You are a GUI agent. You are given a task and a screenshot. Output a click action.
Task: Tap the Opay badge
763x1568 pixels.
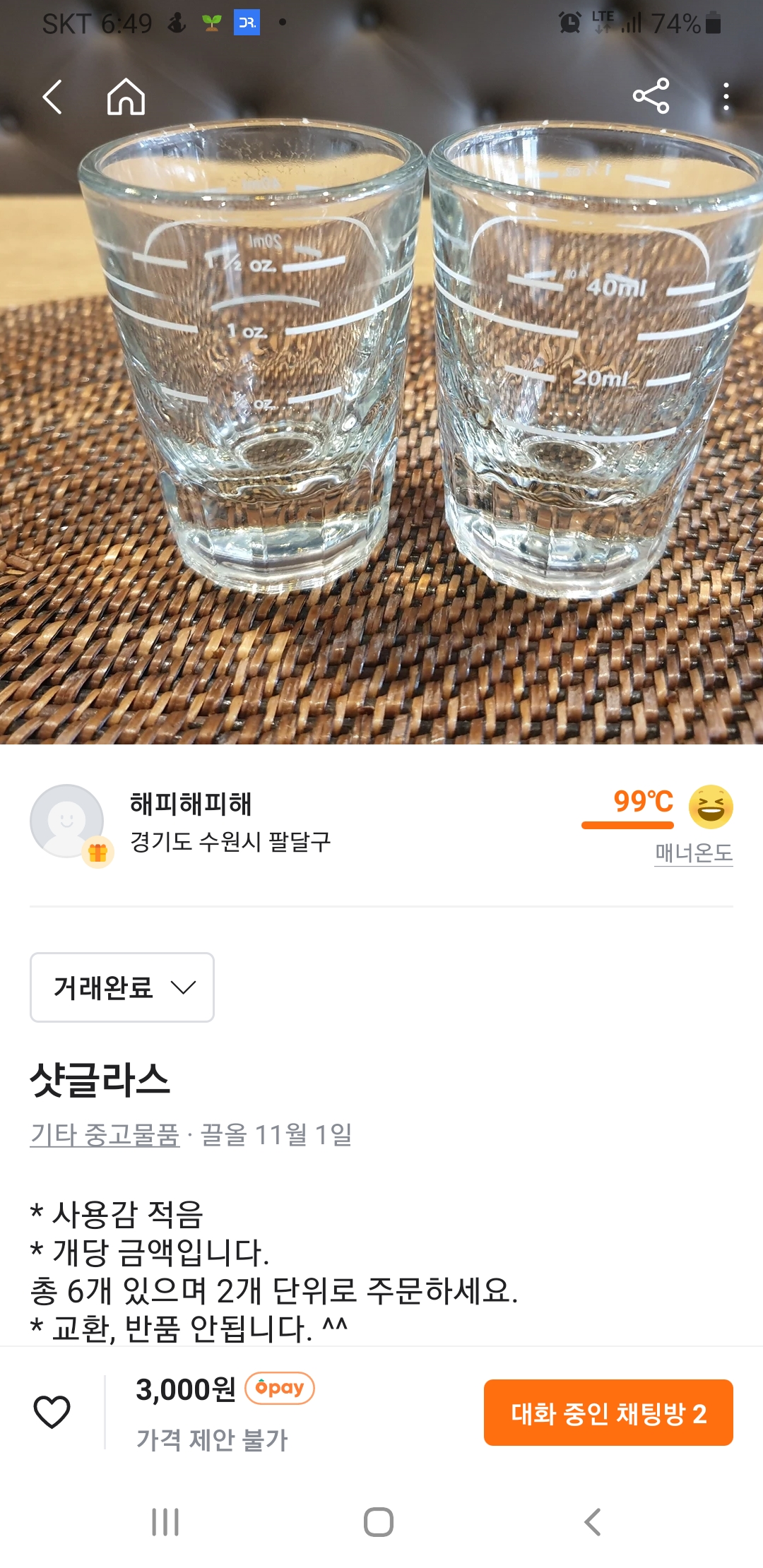point(280,1388)
